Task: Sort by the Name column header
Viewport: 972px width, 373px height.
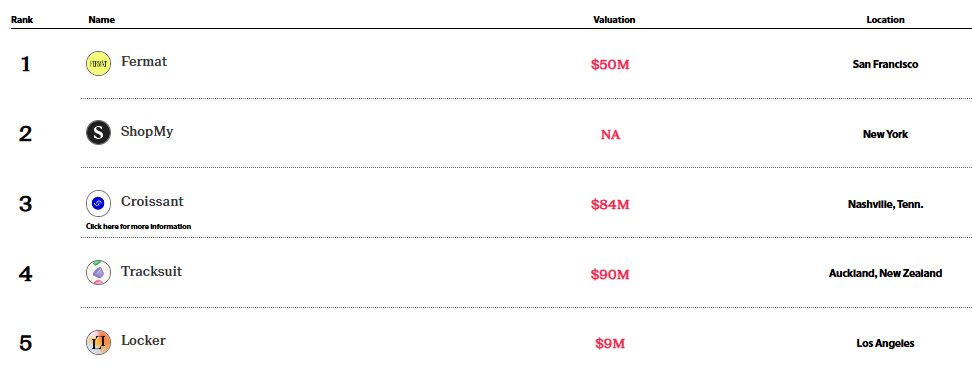Action: coord(102,20)
